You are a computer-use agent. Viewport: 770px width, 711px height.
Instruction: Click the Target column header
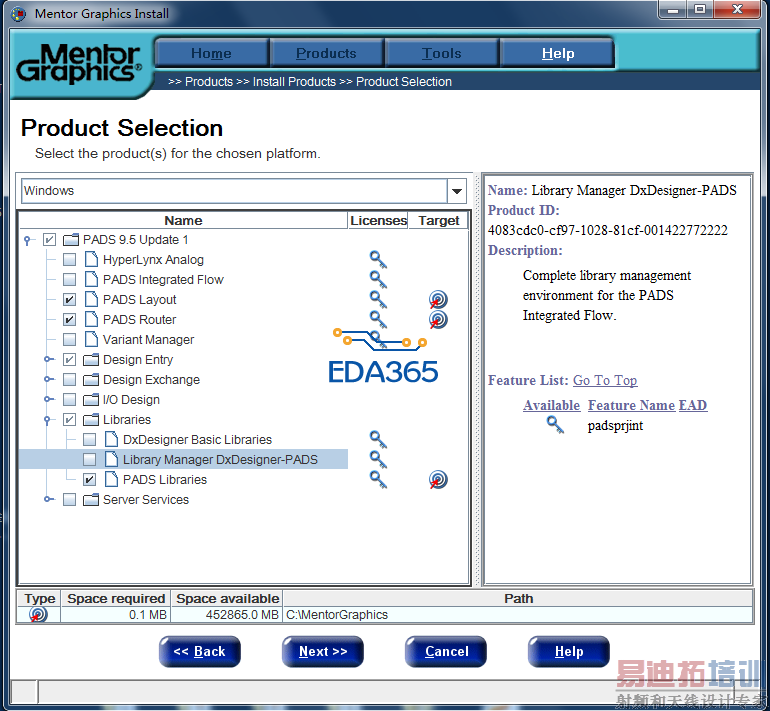coord(439,220)
